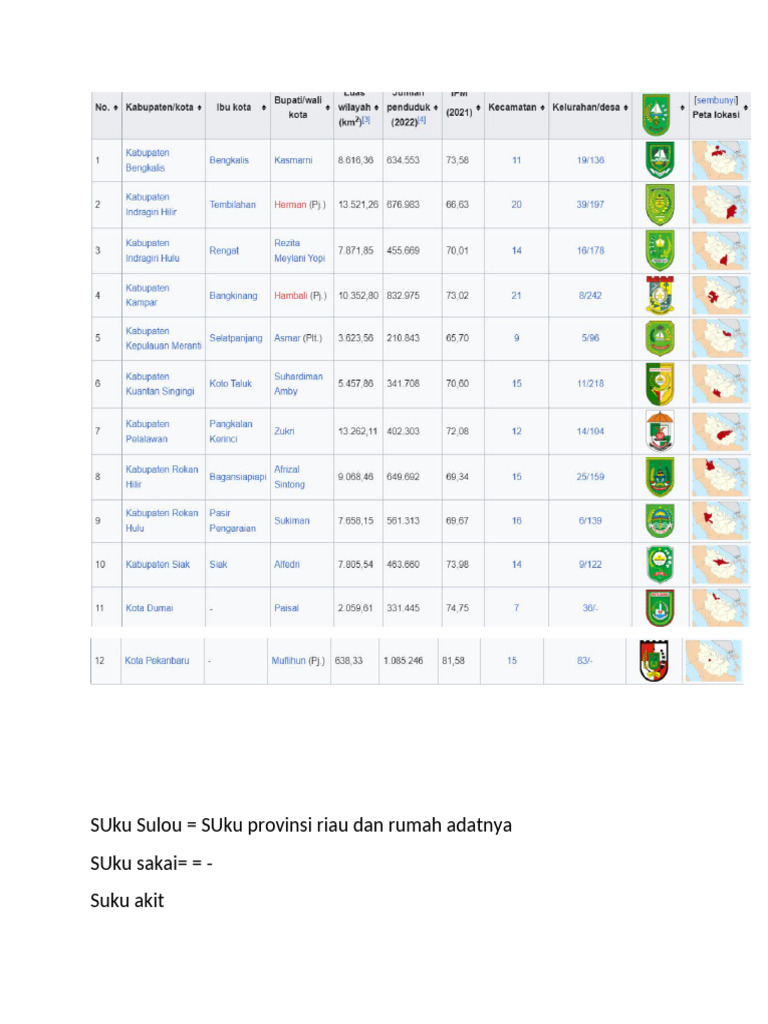This screenshot has width=768, height=1024.
Task: Click the Kabupaten Bengkalis coat of arms
Action: [660, 160]
